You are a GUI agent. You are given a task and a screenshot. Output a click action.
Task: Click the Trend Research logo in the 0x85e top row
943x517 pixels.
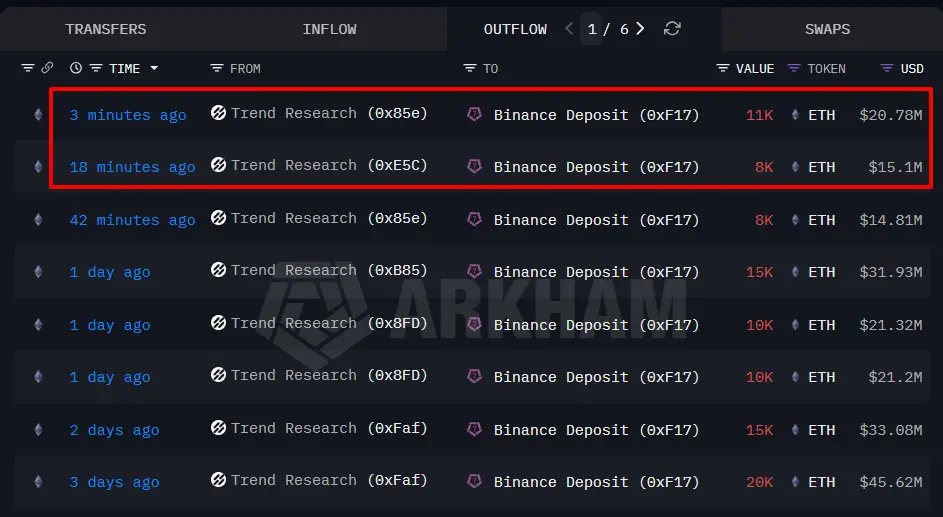[218, 113]
